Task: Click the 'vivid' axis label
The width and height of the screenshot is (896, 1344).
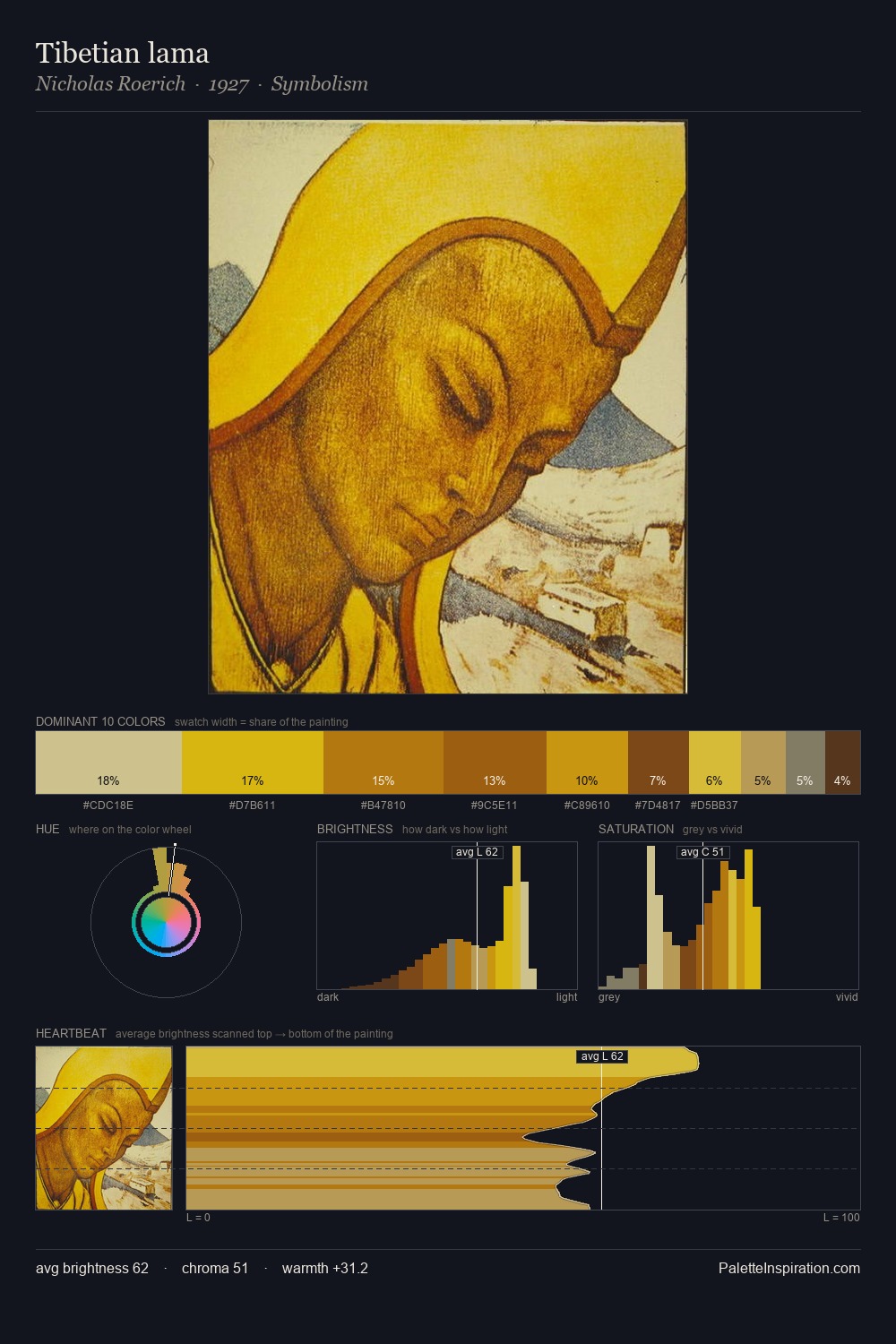Action: (847, 996)
